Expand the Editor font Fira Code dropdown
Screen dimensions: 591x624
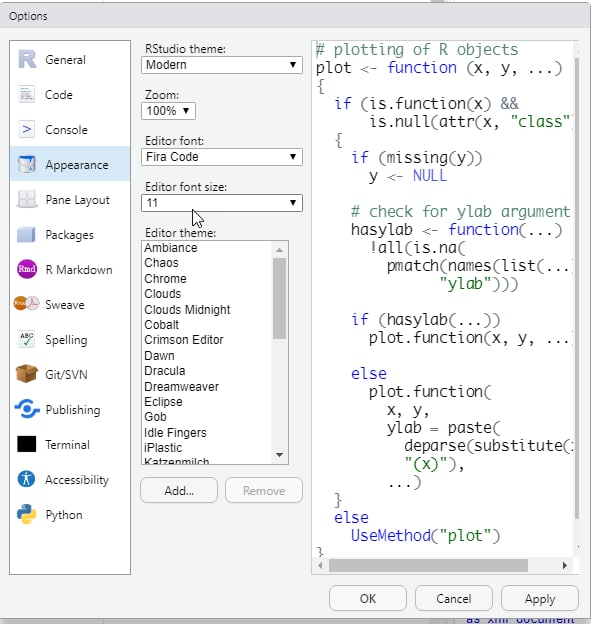tap(222, 157)
